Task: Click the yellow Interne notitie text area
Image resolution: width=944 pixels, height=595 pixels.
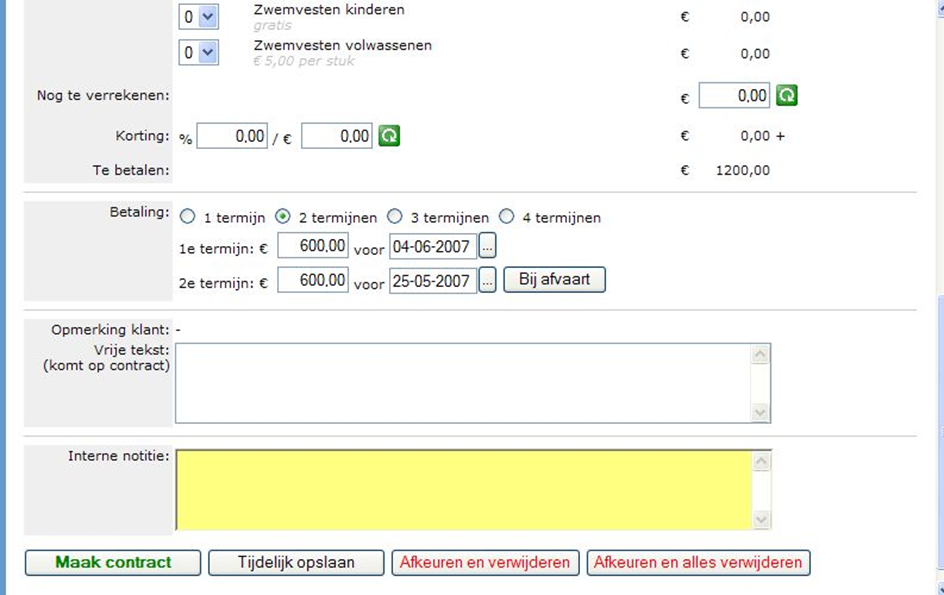Action: click(x=462, y=490)
